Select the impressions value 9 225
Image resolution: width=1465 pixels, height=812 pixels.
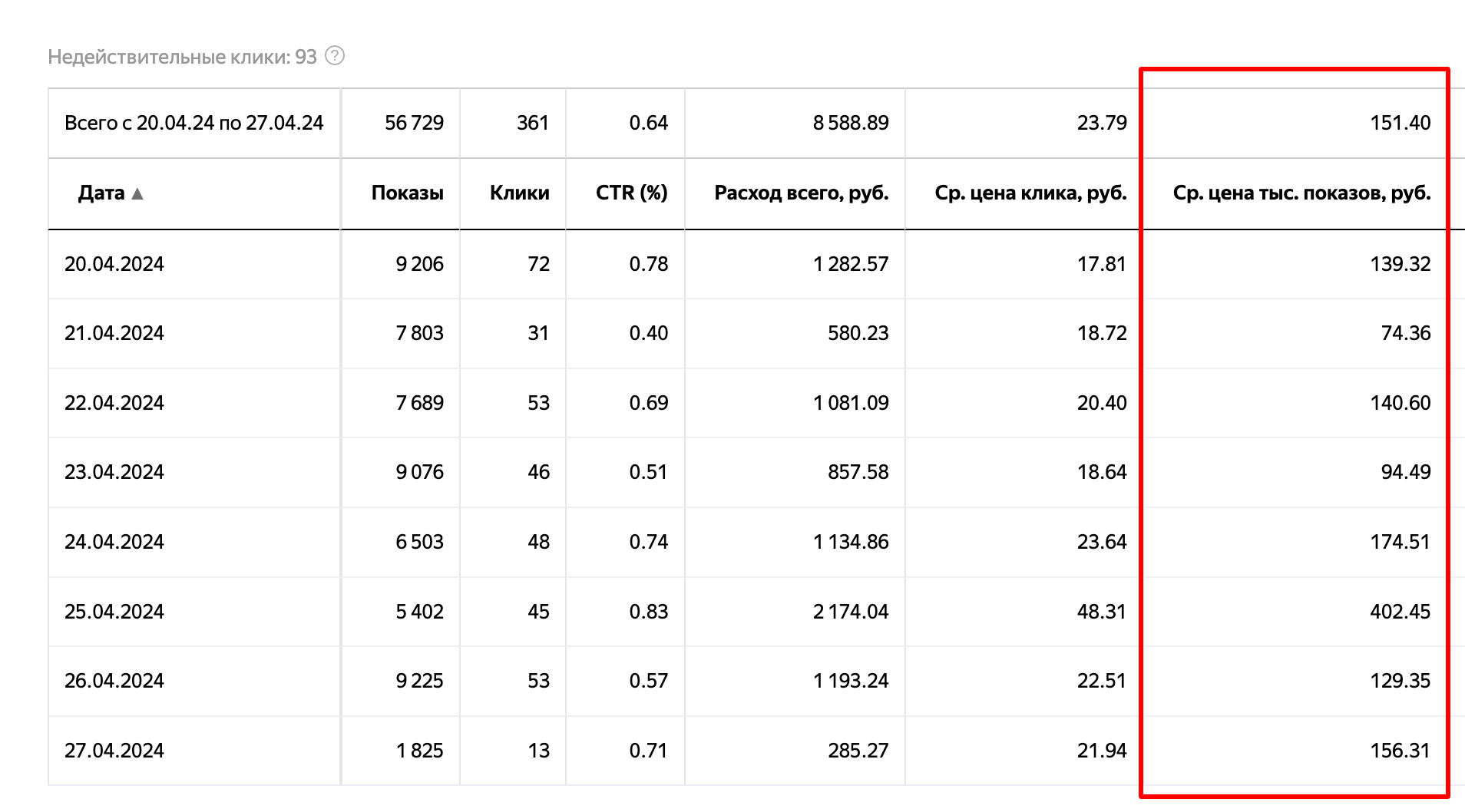point(419,681)
